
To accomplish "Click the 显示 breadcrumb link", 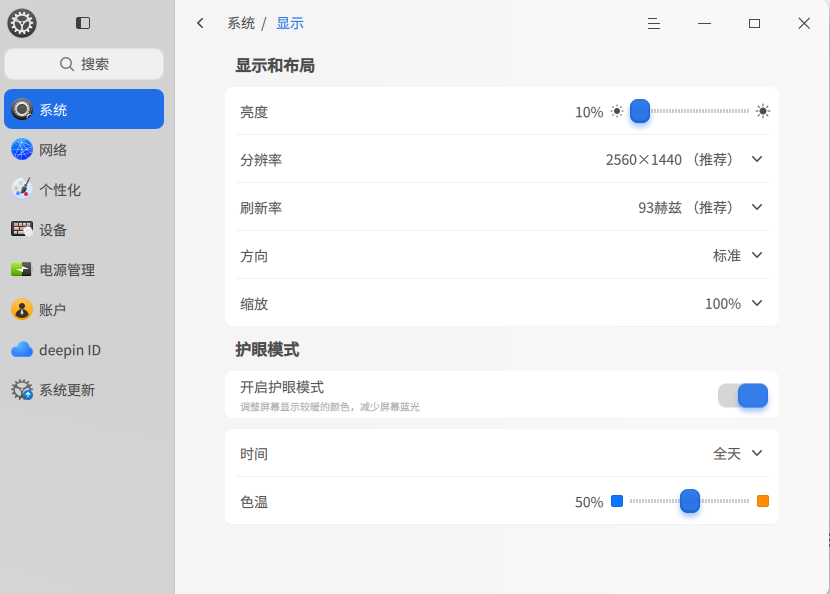I will click(x=290, y=23).
